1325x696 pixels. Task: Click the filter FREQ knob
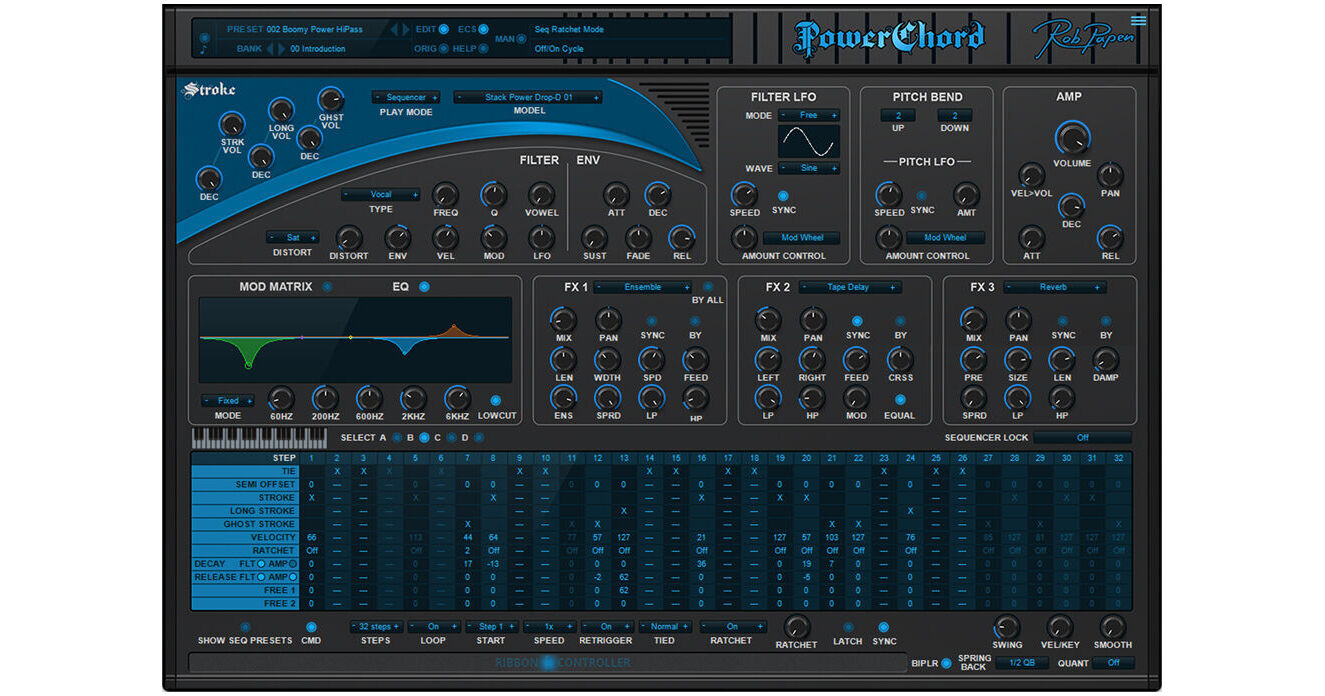pos(445,194)
